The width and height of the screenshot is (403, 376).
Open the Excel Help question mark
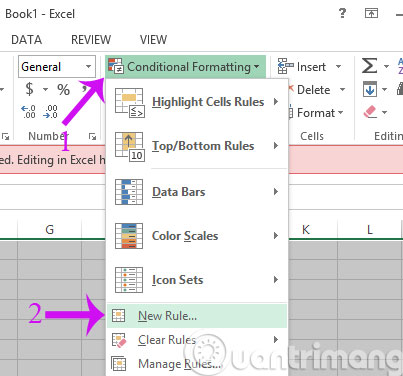pos(342,13)
